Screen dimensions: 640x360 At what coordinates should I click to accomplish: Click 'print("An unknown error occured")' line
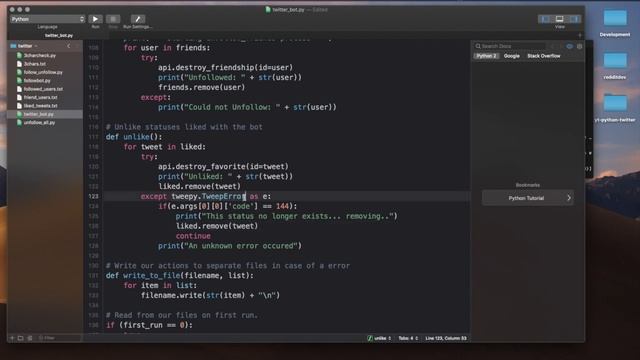point(230,246)
